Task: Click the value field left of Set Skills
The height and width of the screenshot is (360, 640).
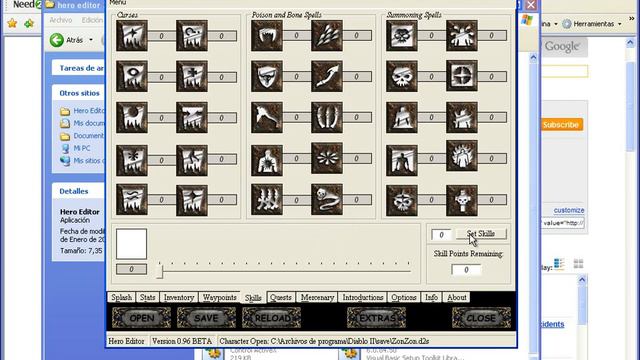Action: click(441, 235)
